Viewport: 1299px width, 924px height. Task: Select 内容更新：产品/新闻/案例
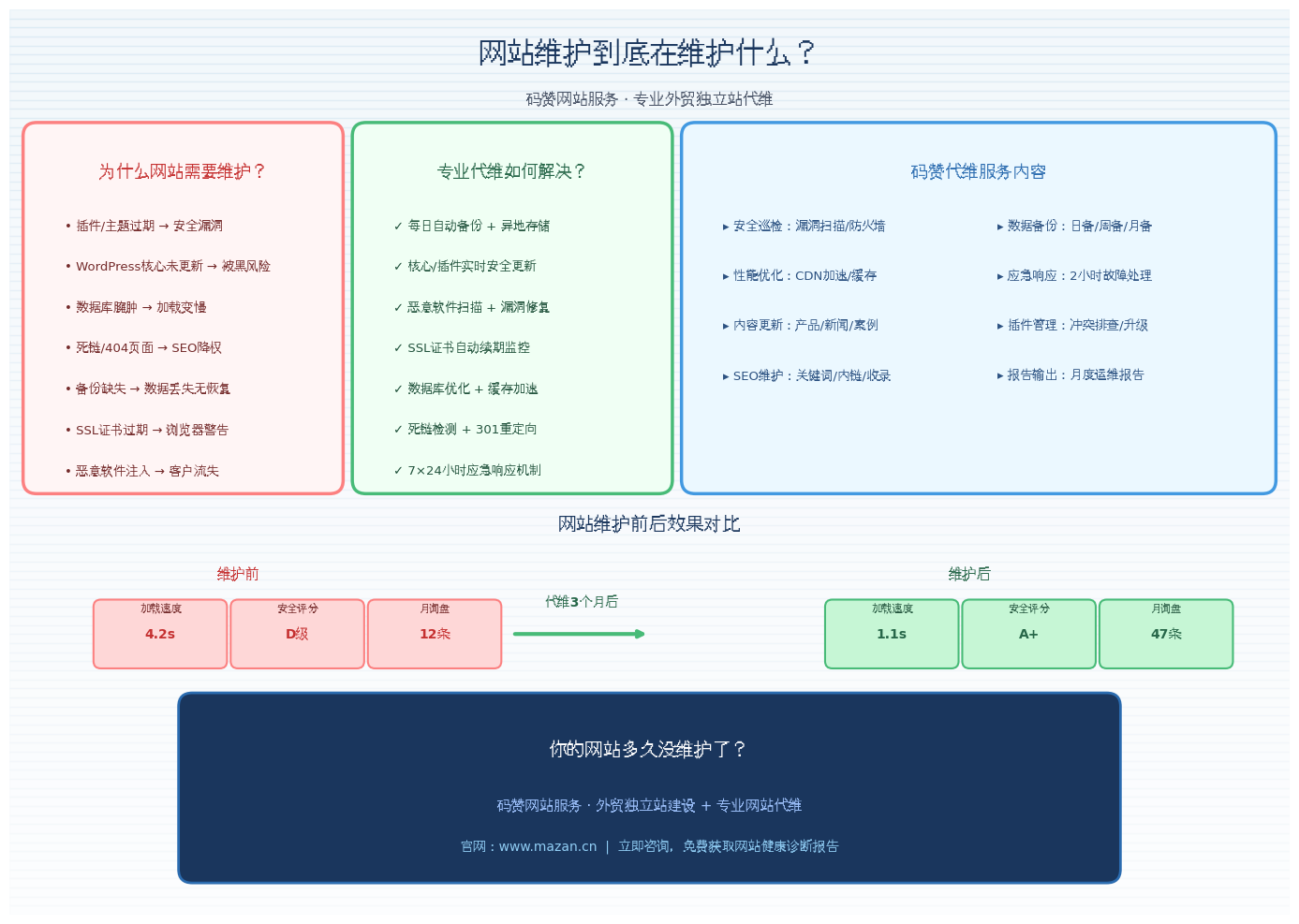pos(801,326)
